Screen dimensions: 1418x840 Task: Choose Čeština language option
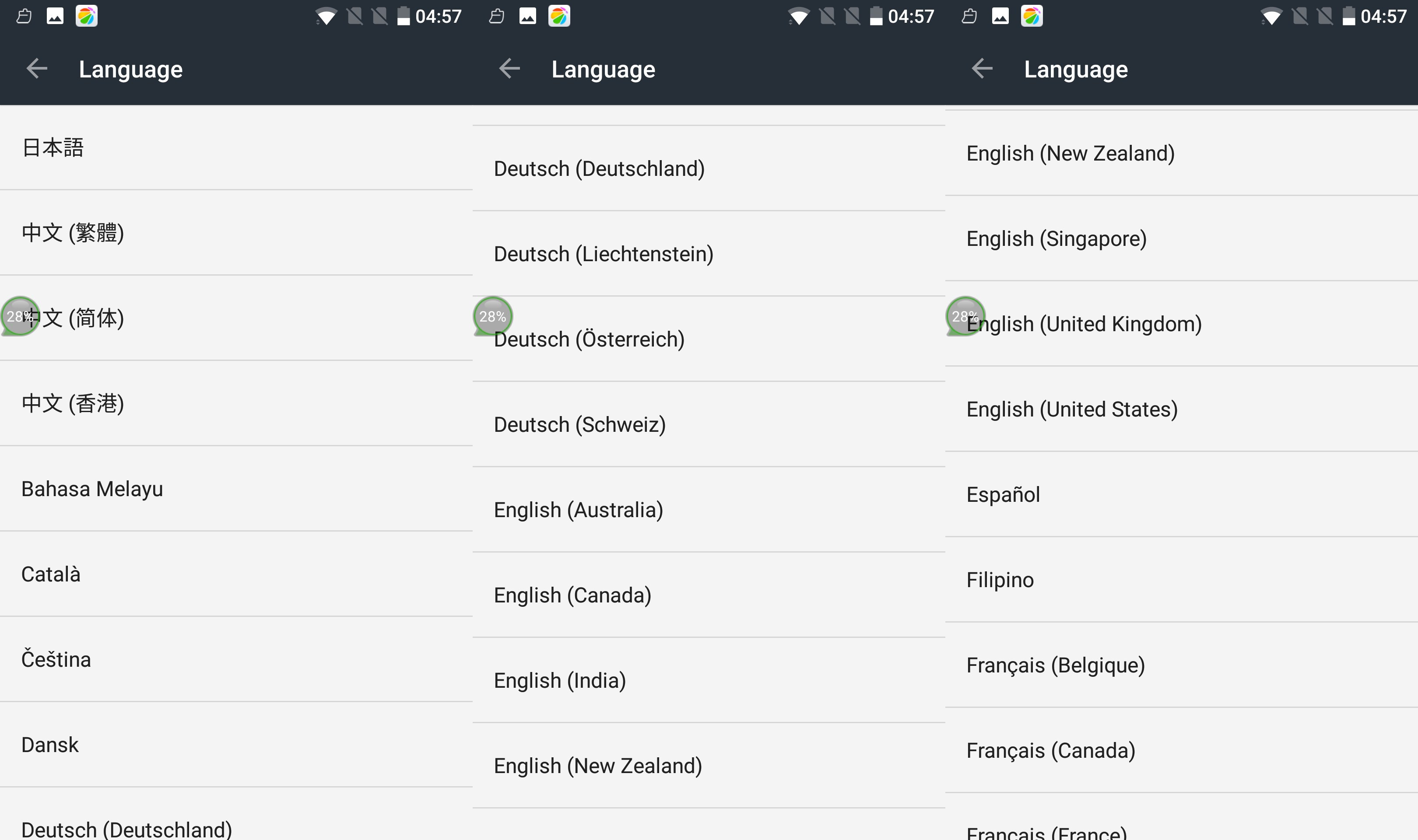236,659
